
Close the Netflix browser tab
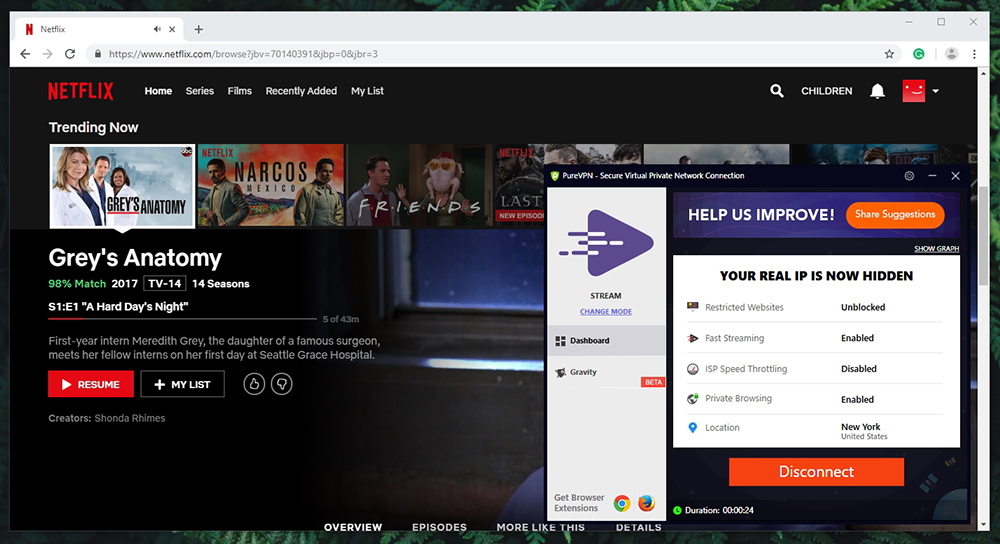[x=172, y=29]
